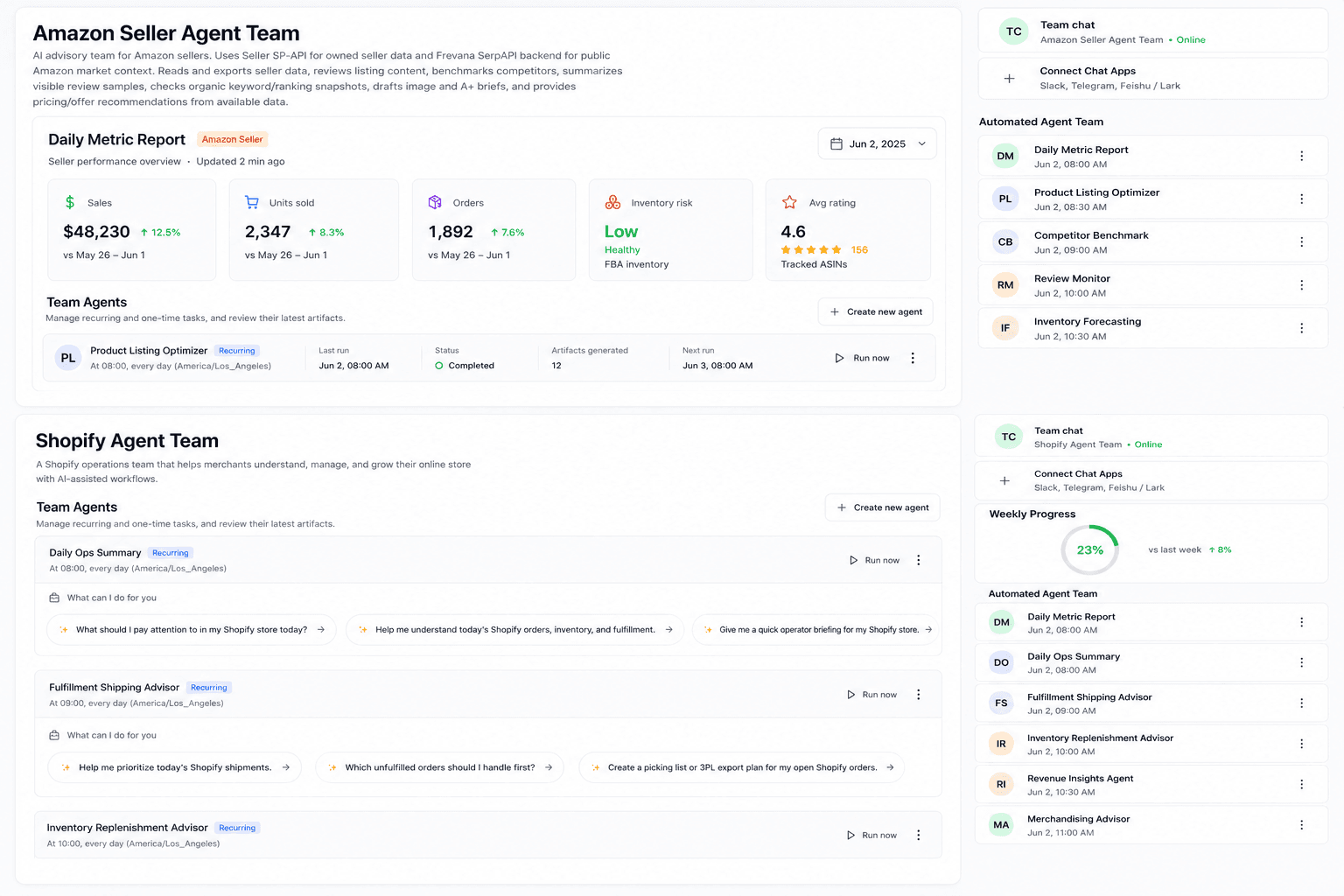The height and width of the screenshot is (896, 1344).
Task: Click the Amazon Seller tag badge
Action: pyautogui.click(x=232, y=139)
